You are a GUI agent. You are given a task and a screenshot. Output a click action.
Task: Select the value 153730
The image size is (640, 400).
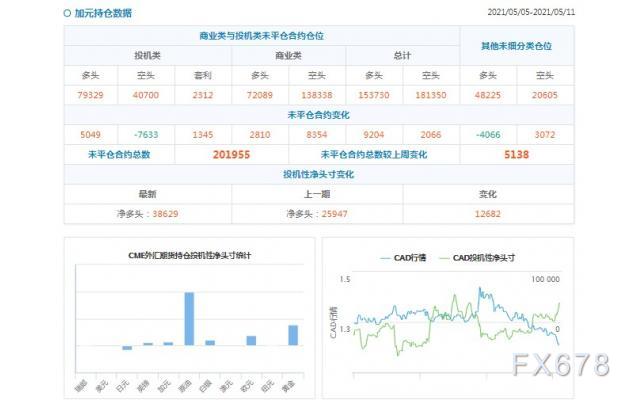pos(374,95)
